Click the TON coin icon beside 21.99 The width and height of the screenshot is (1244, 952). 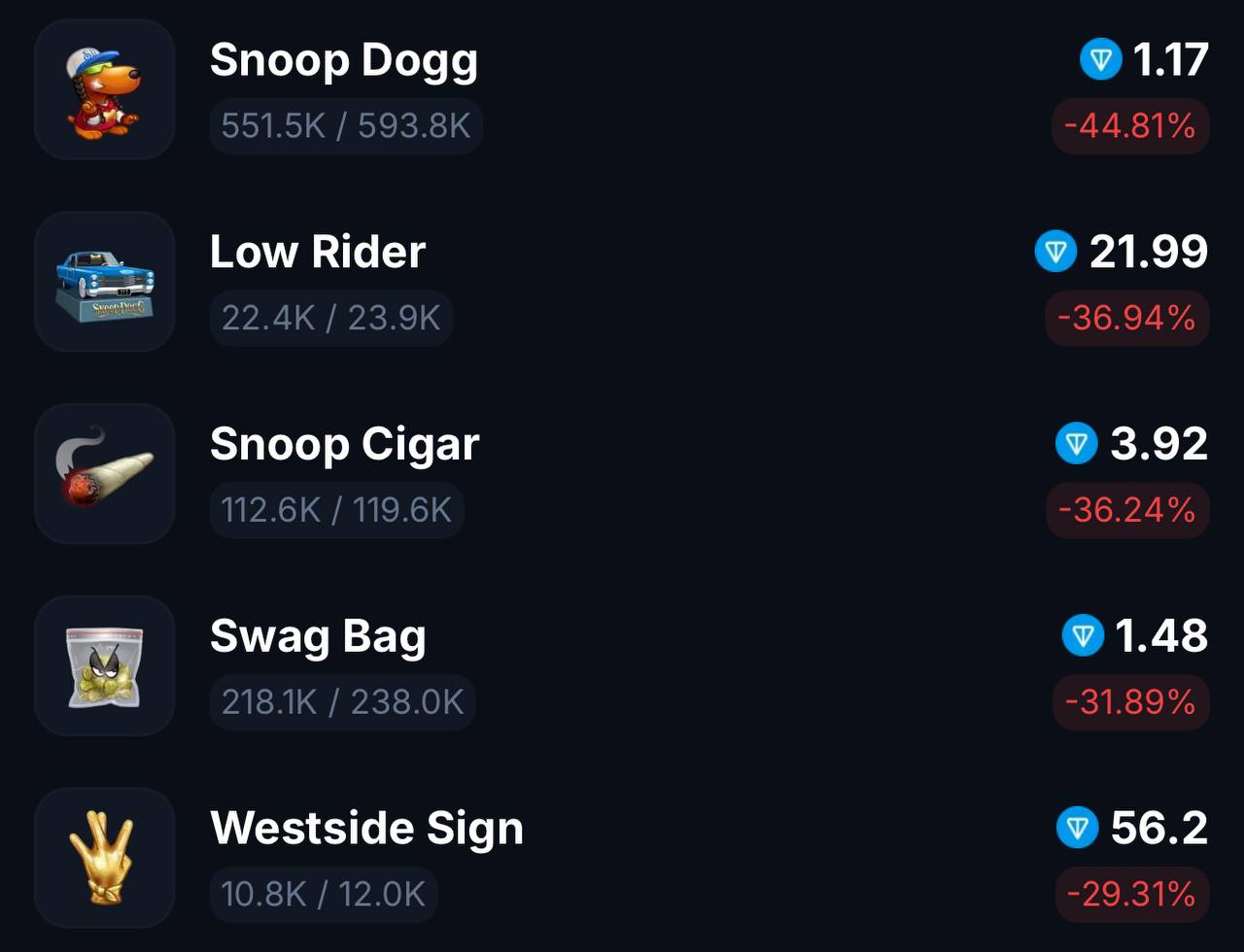(x=1056, y=252)
